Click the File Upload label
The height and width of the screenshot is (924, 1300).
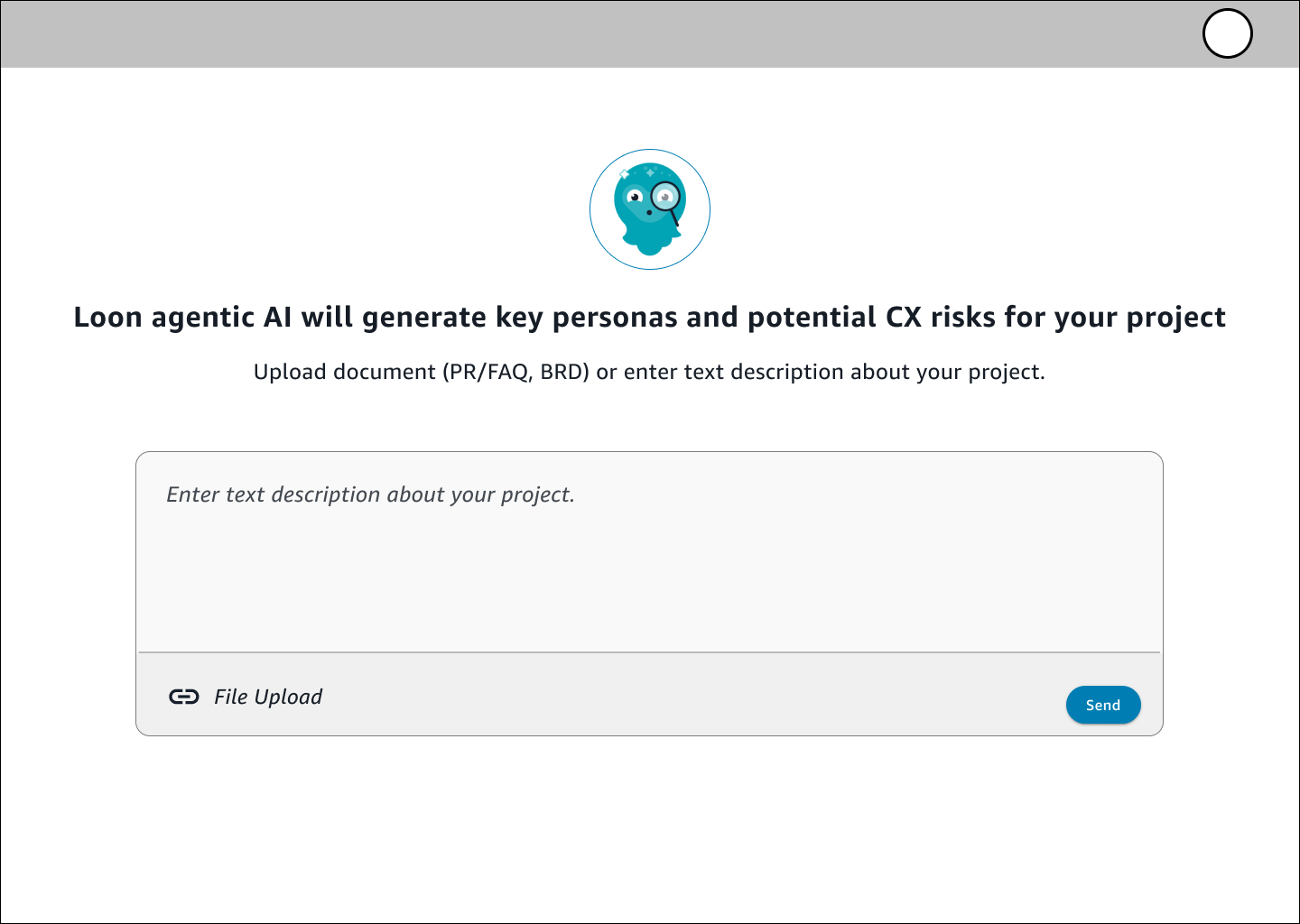click(268, 697)
